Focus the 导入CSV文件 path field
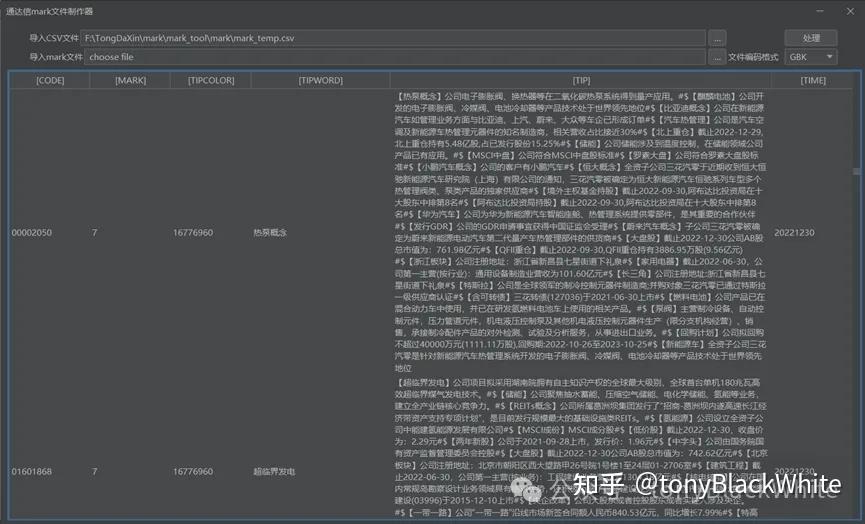The height and width of the screenshot is (524, 865). coord(393,38)
